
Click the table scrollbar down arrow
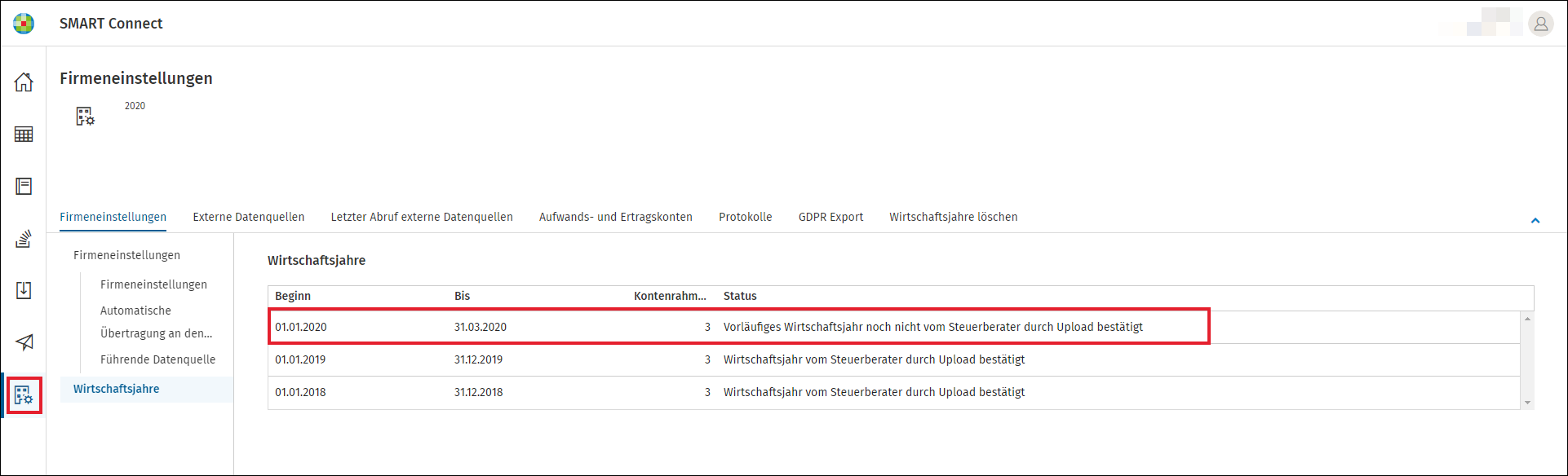coord(1527,403)
